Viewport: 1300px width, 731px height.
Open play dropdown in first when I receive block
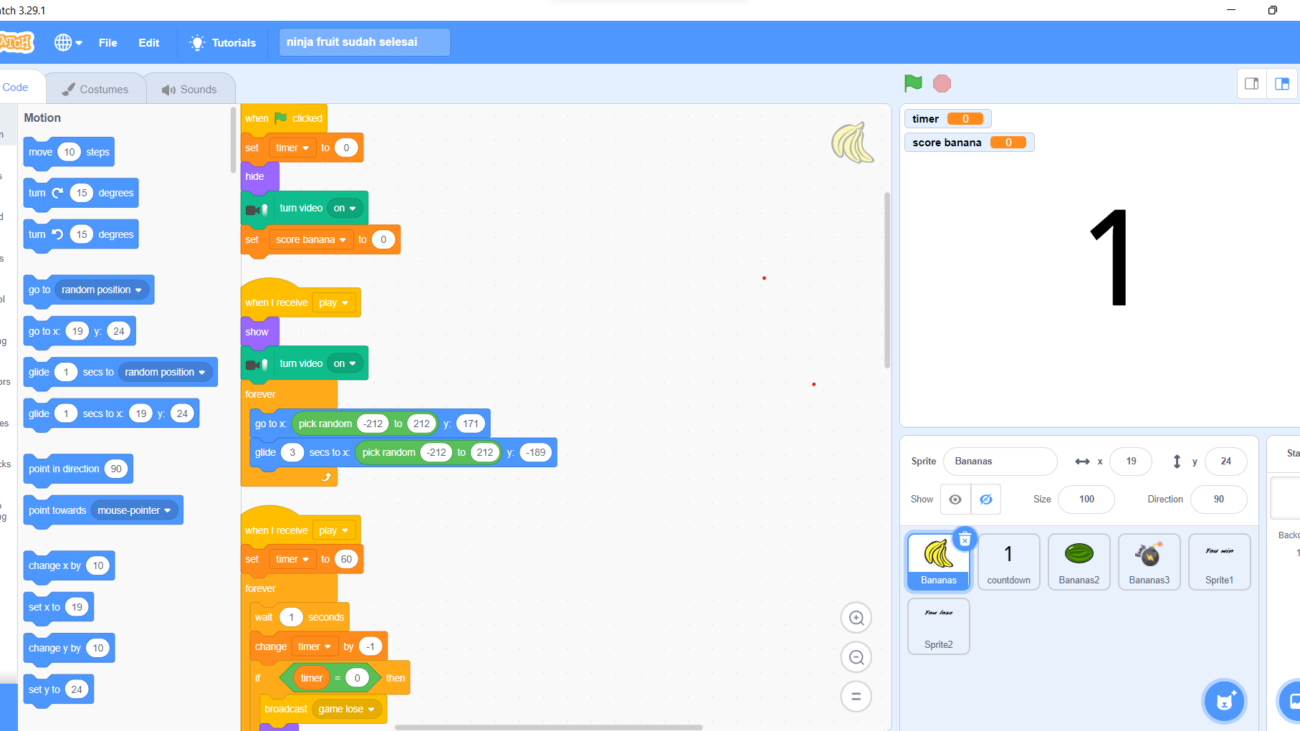(x=333, y=303)
